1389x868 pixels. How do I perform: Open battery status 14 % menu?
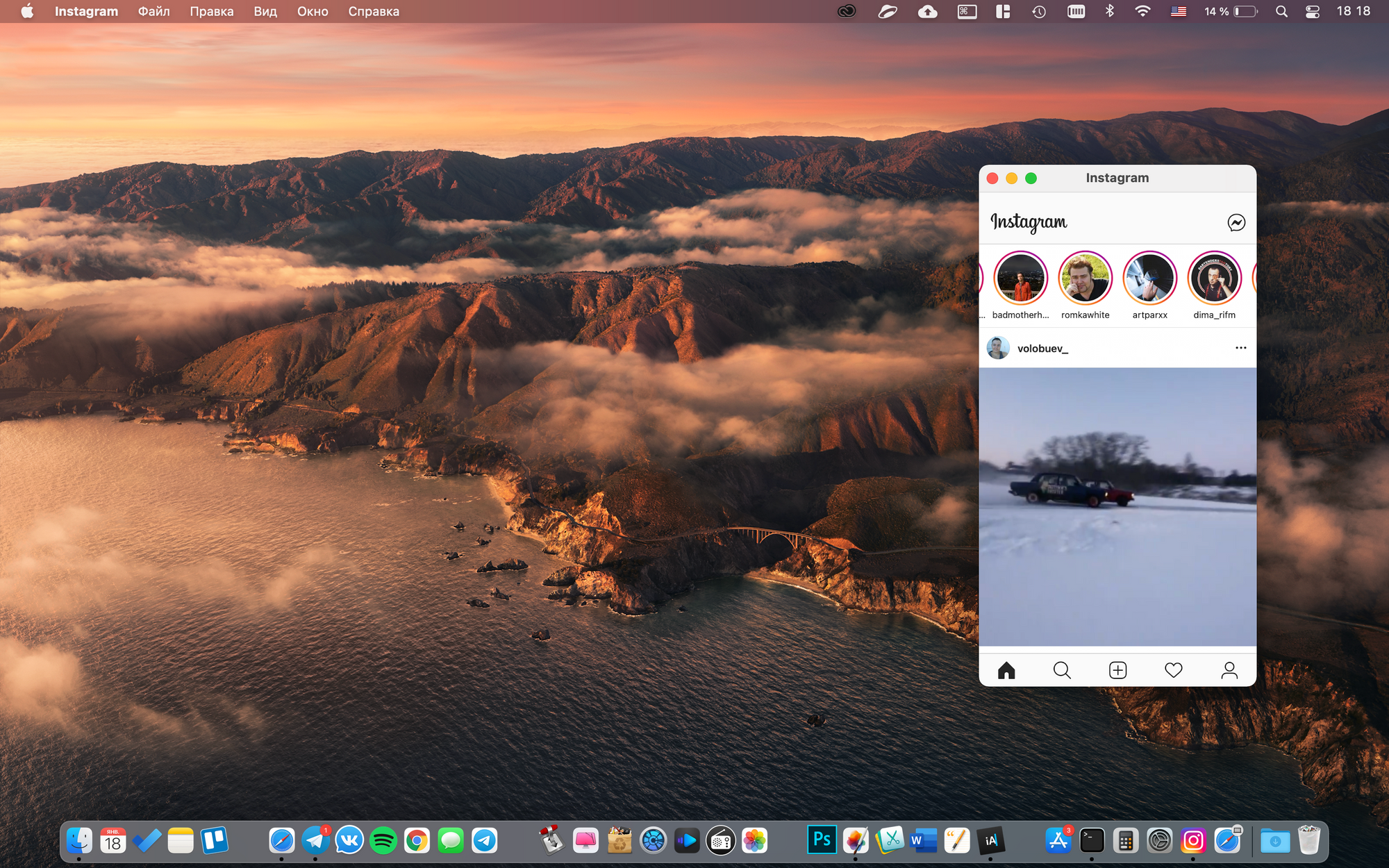click(x=1231, y=11)
